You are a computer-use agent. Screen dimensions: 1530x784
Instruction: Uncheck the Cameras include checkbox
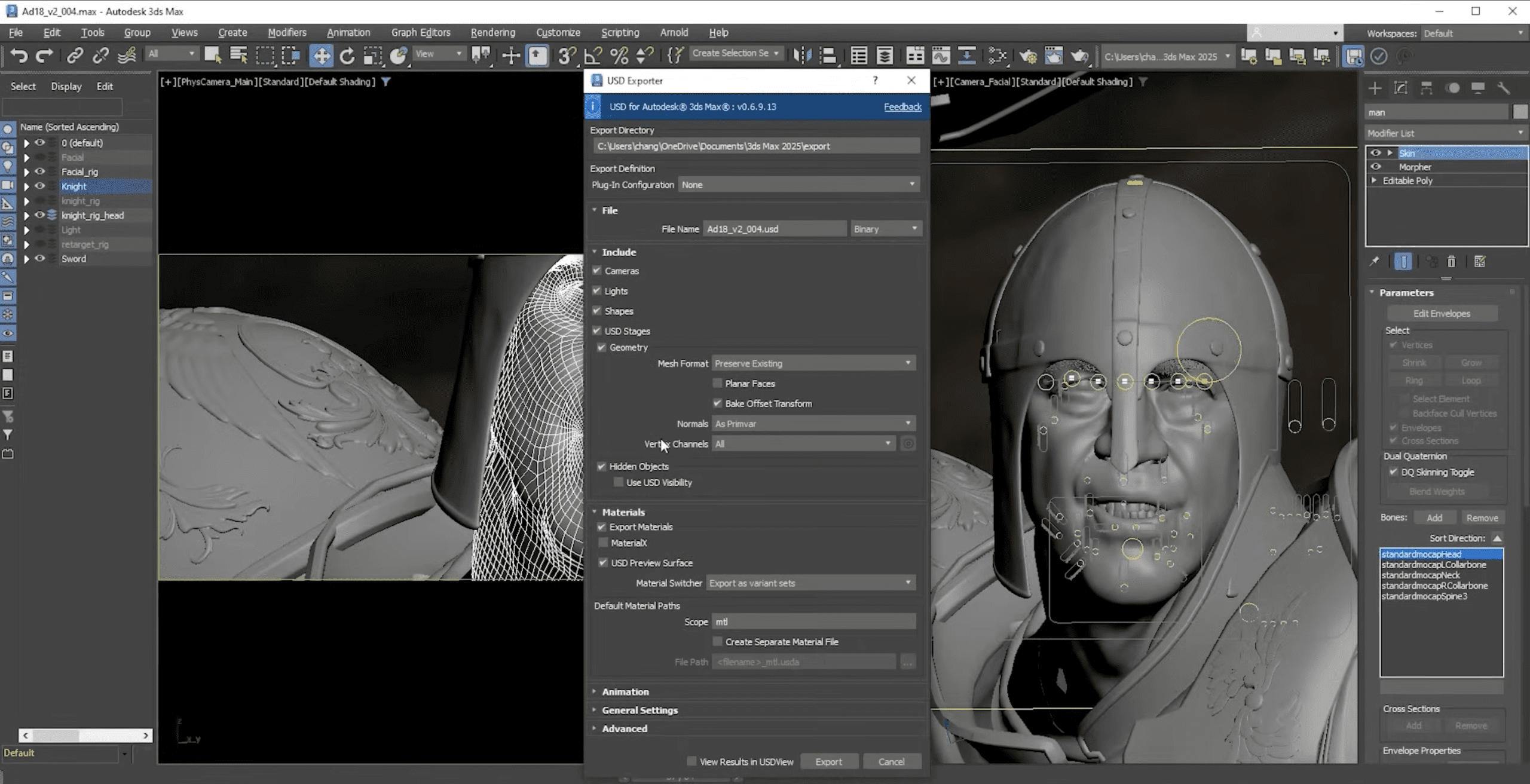point(596,271)
